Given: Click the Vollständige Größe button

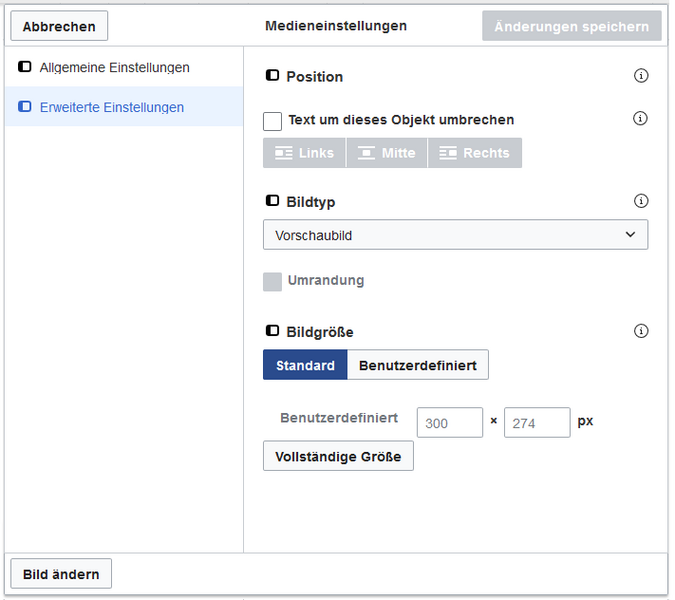Looking at the screenshot, I should tap(338, 456).
